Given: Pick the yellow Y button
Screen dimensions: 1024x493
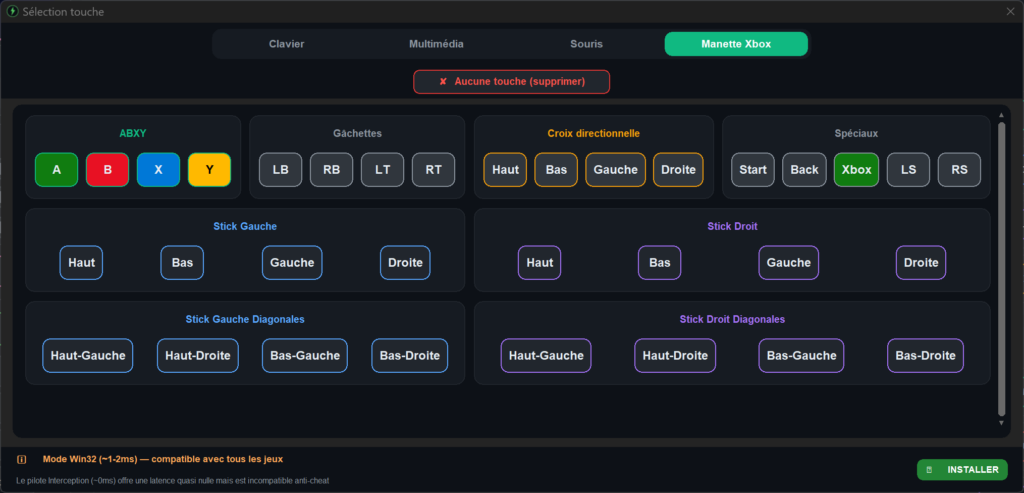Looking at the screenshot, I should [210, 170].
